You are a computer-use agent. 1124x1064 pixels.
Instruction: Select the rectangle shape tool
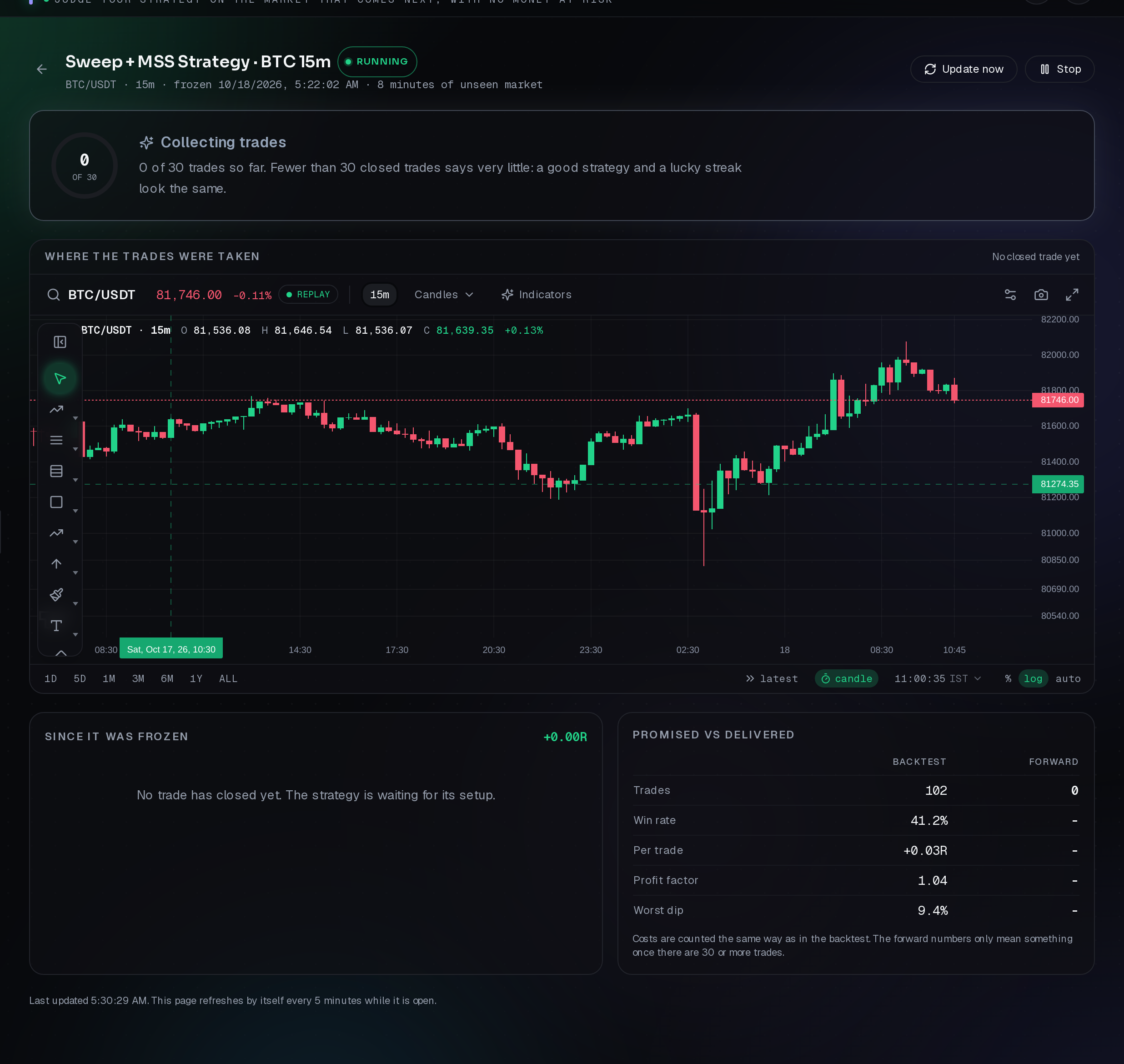click(x=56, y=502)
